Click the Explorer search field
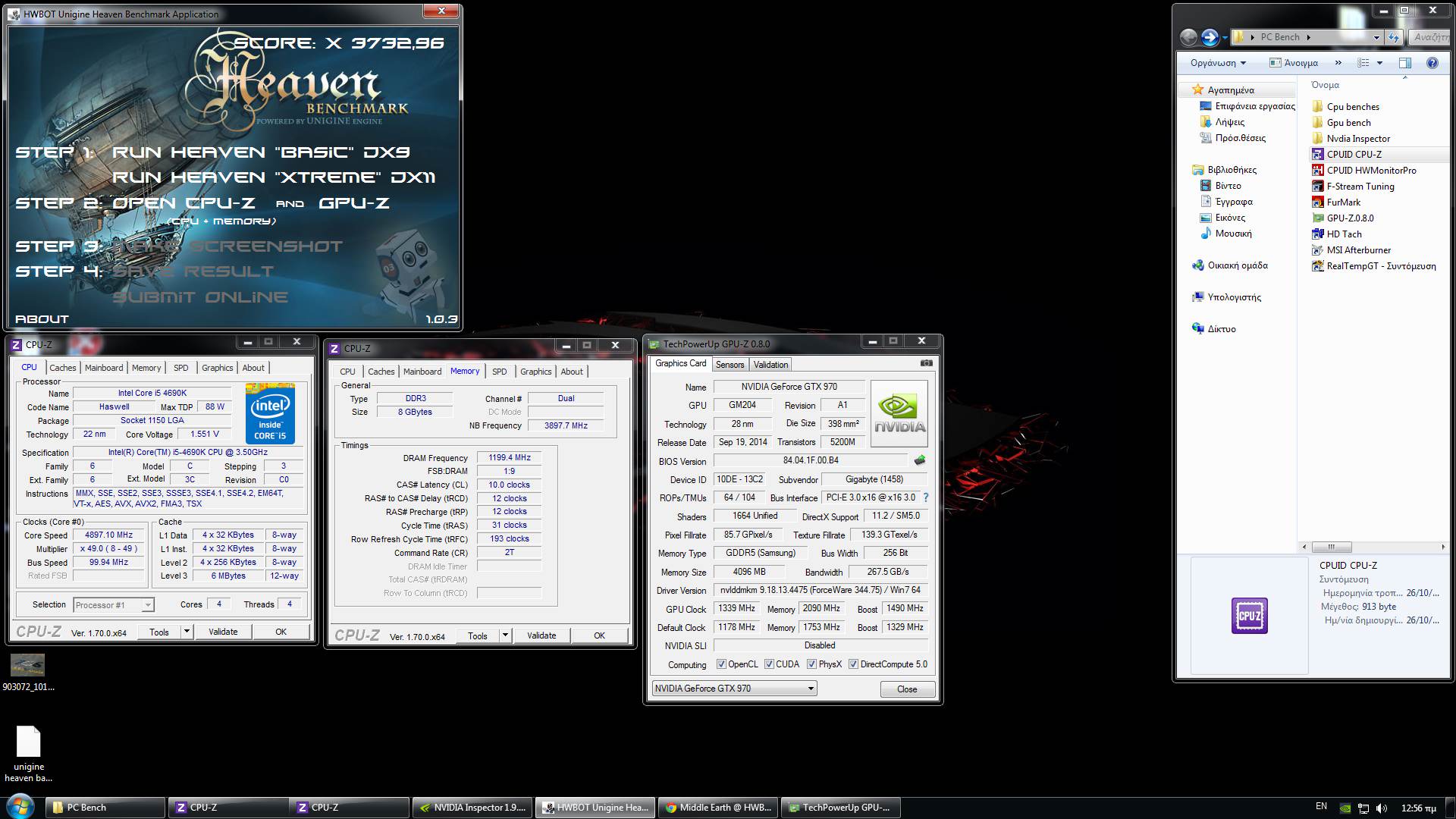The height and width of the screenshot is (819, 1456). pos(1429,37)
